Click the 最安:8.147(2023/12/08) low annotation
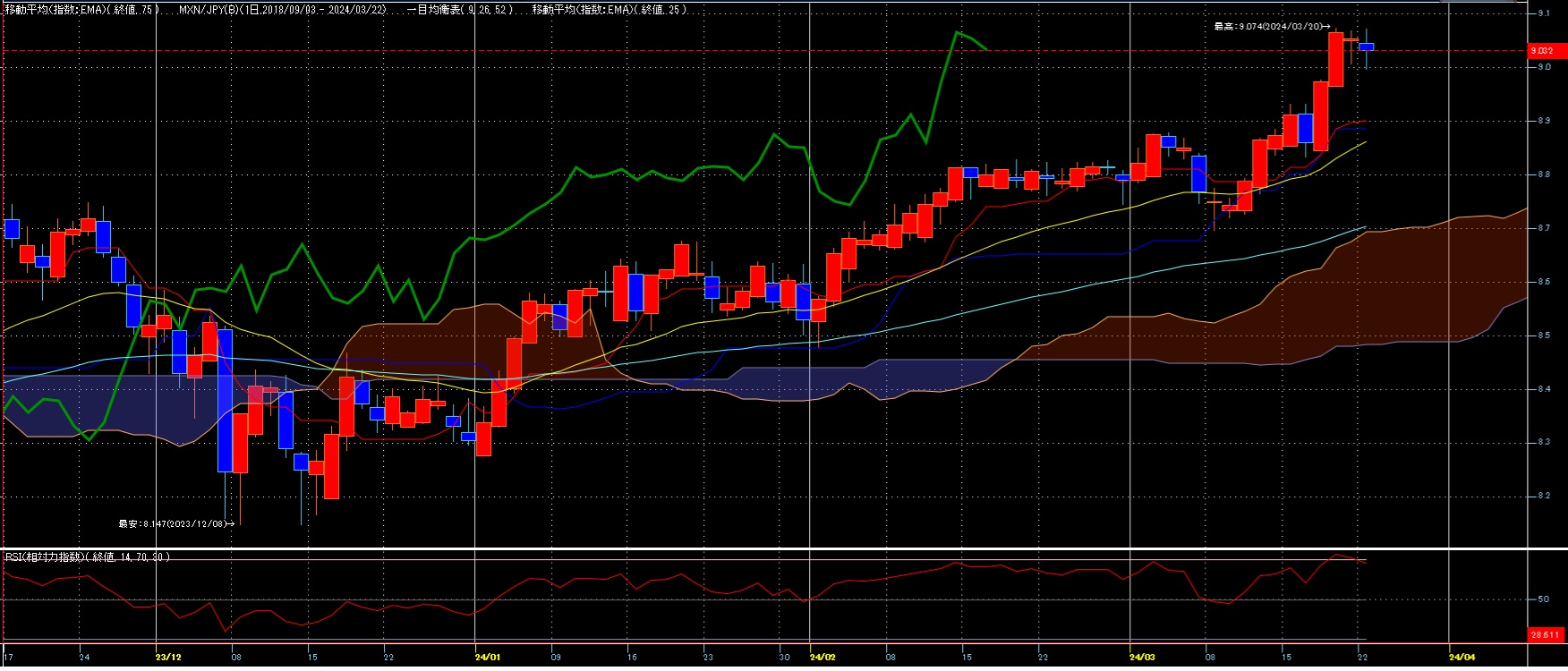The height and width of the screenshot is (671, 1568). pyautogui.click(x=176, y=523)
